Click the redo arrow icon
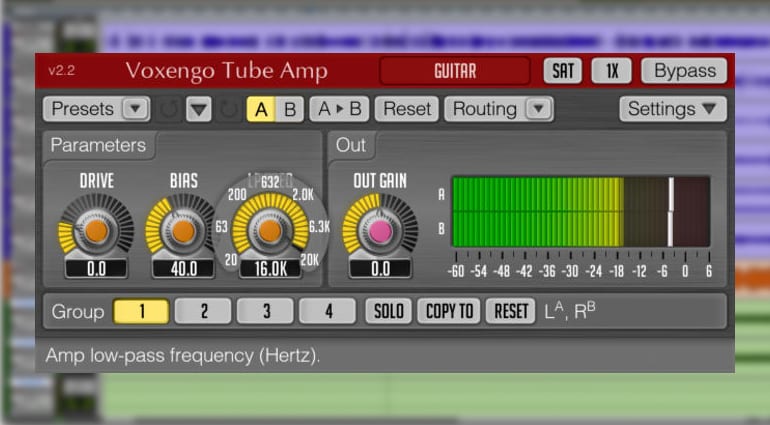This screenshot has width=770, height=425. tap(228, 109)
